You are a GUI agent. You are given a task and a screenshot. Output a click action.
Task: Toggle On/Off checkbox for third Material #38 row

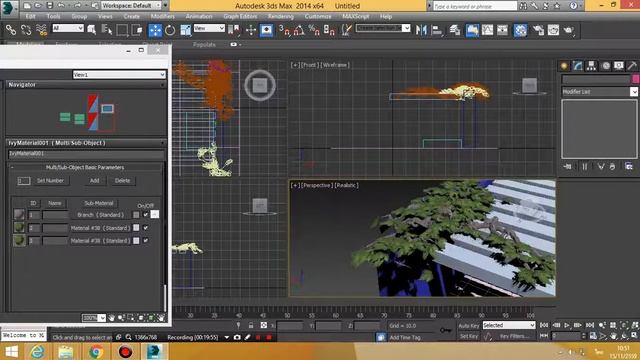tap(146, 241)
